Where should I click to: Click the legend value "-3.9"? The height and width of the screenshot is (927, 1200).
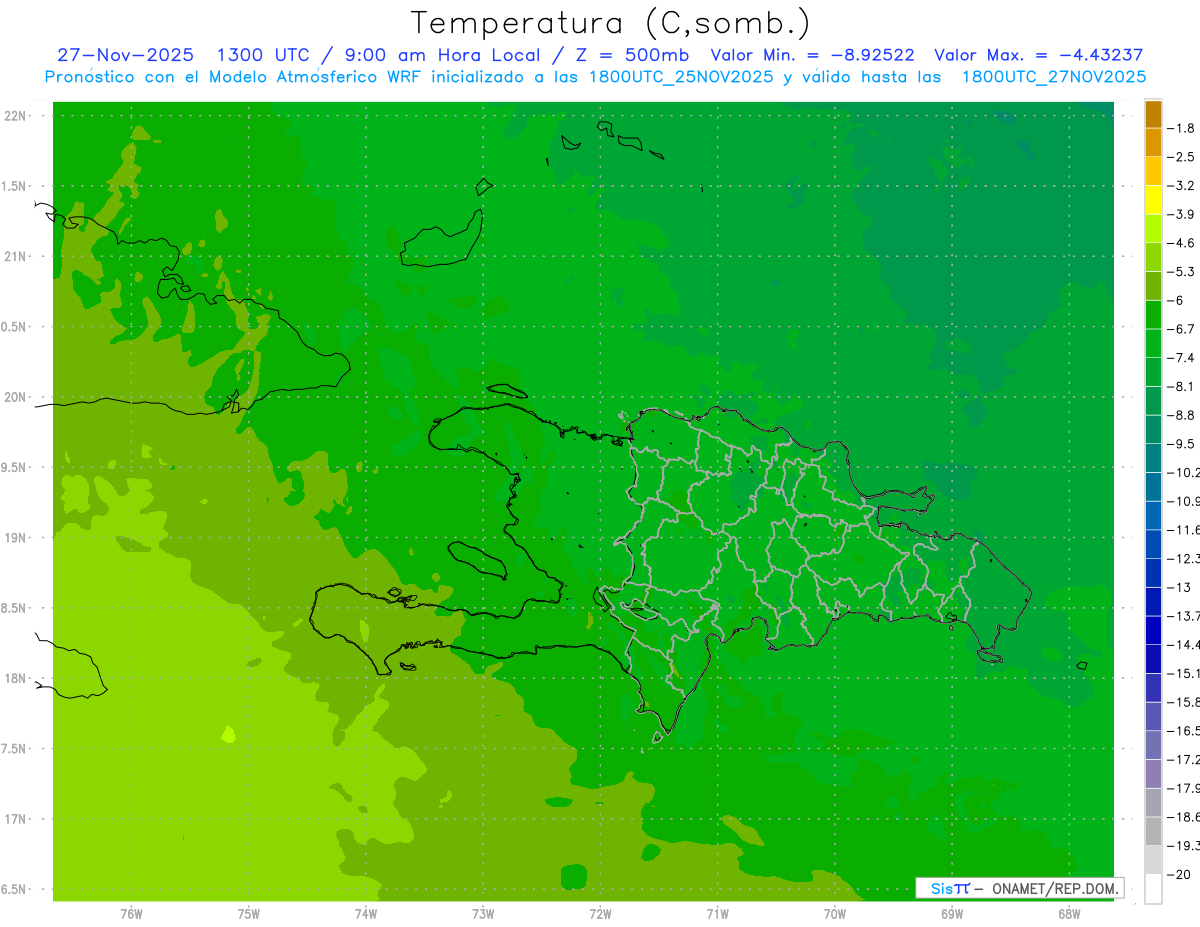click(1182, 214)
